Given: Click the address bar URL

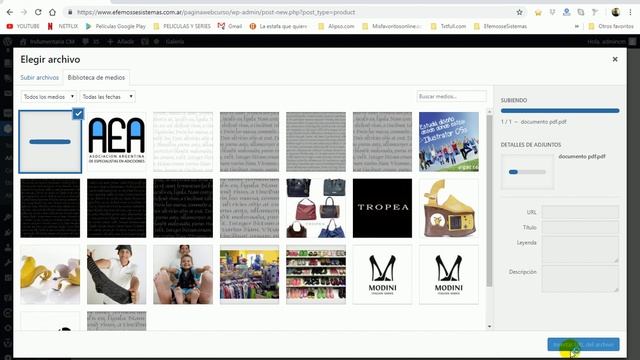Looking at the screenshot, I should (216, 12).
